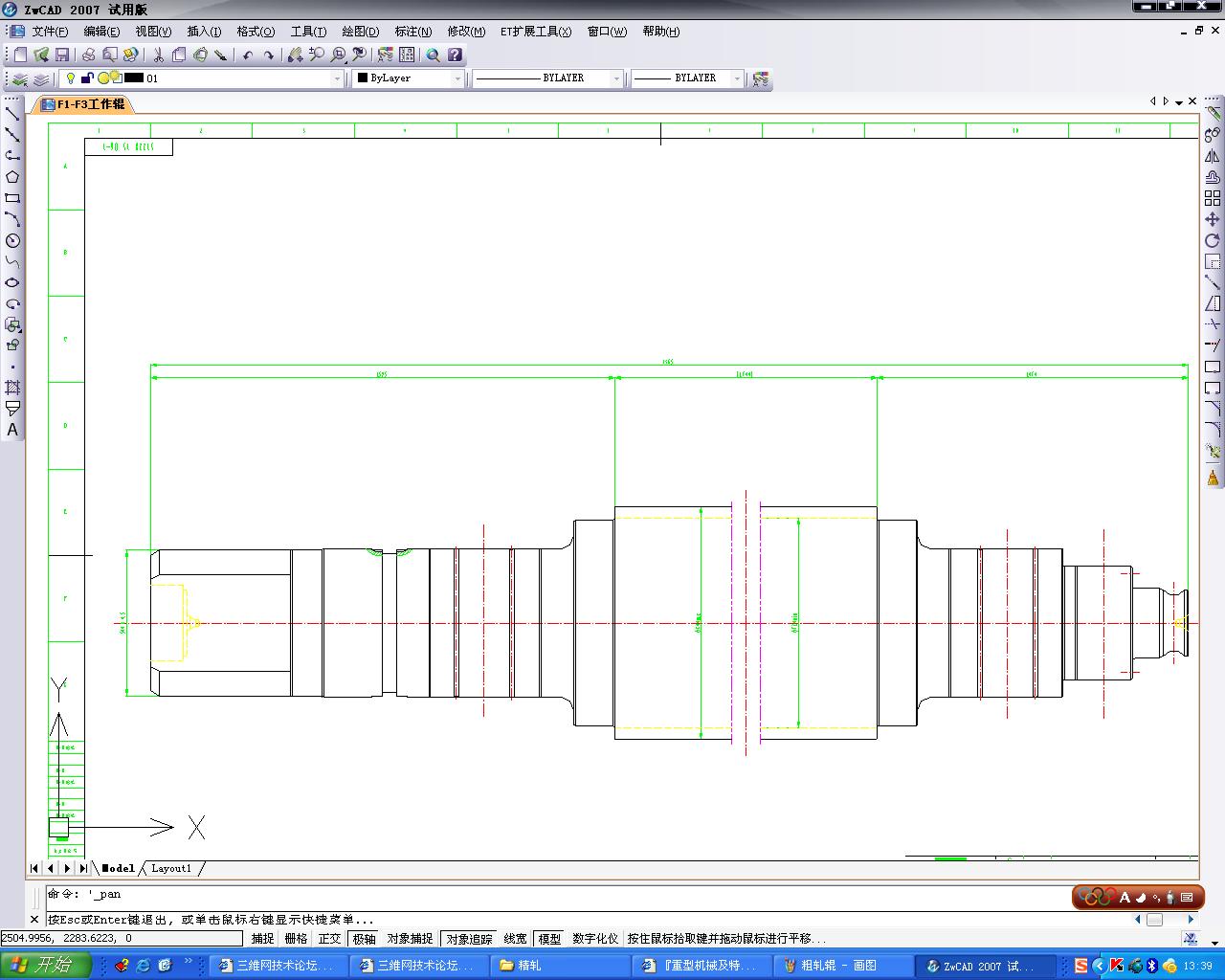This screenshot has width=1225, height=980.
Task: Open the 文件(F) menu
Action: (50, 32)
